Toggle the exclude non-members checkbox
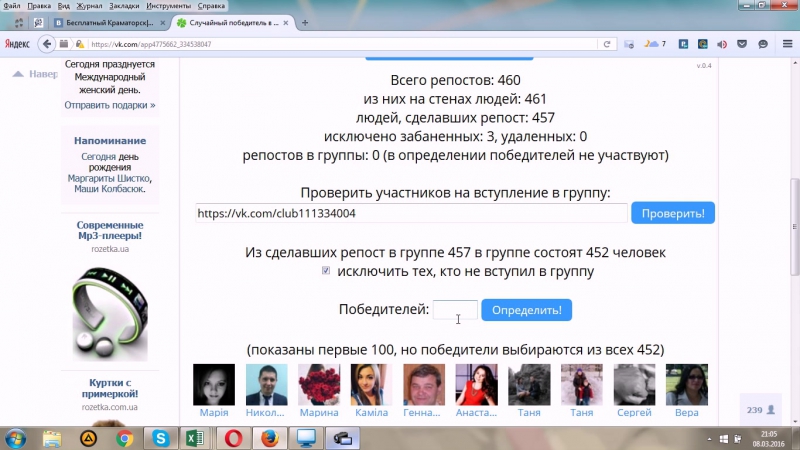Image resolution: width=800 pixels, height=450 pixels. (326, 271)
